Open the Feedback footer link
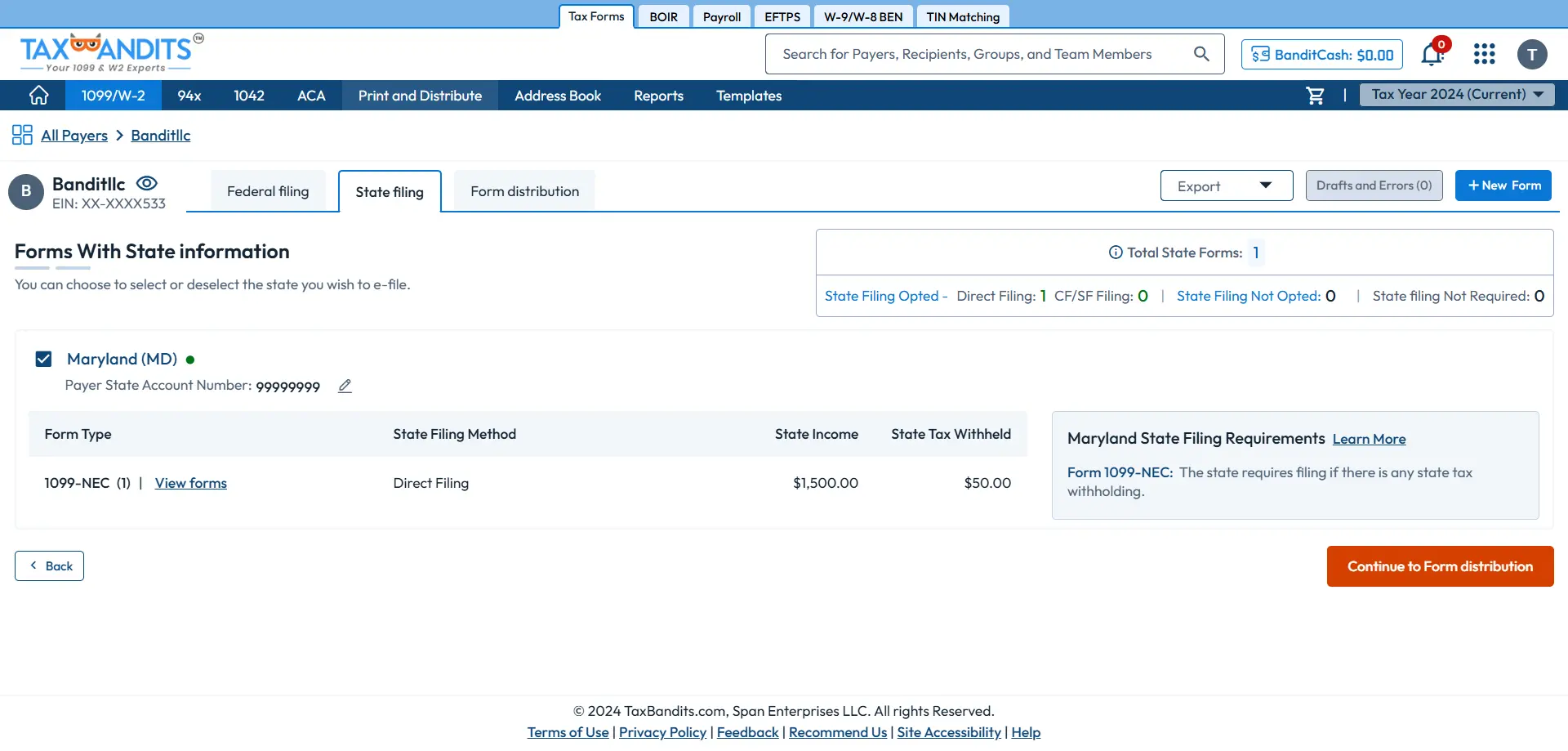This screenshot has width=1568, height=751. 747,732
